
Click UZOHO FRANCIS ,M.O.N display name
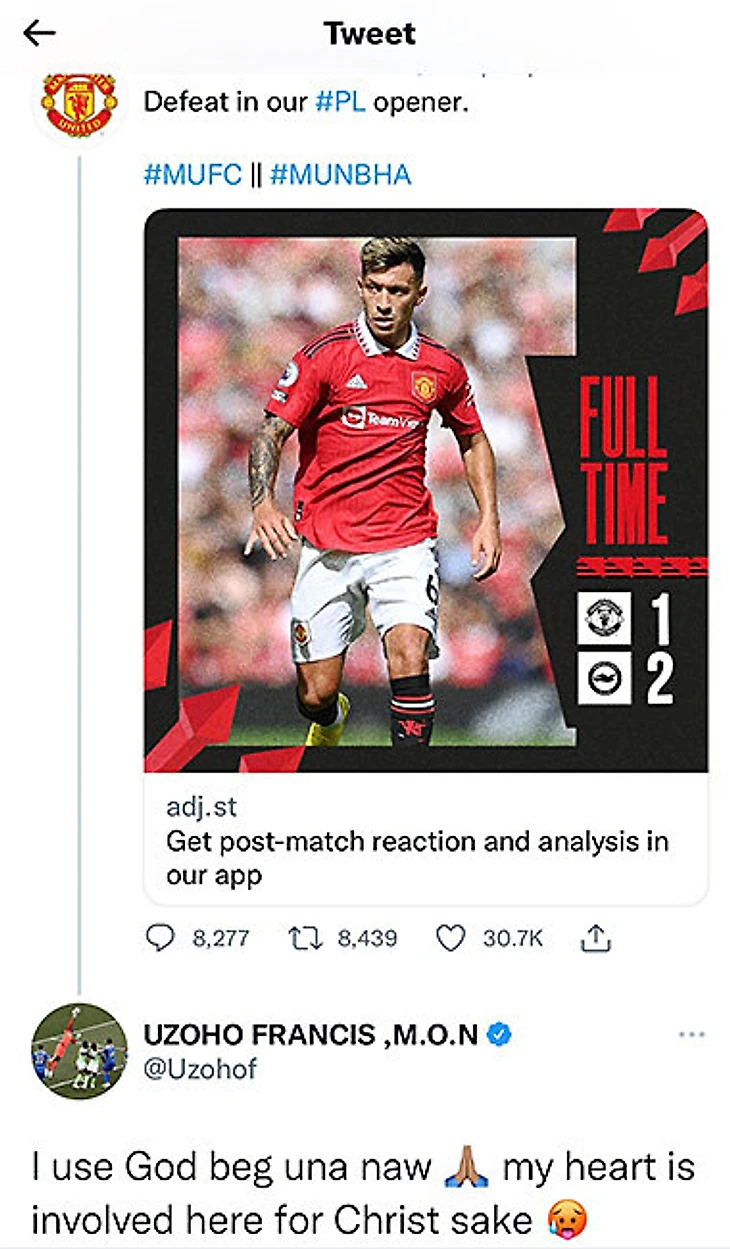coord(311,1035)
